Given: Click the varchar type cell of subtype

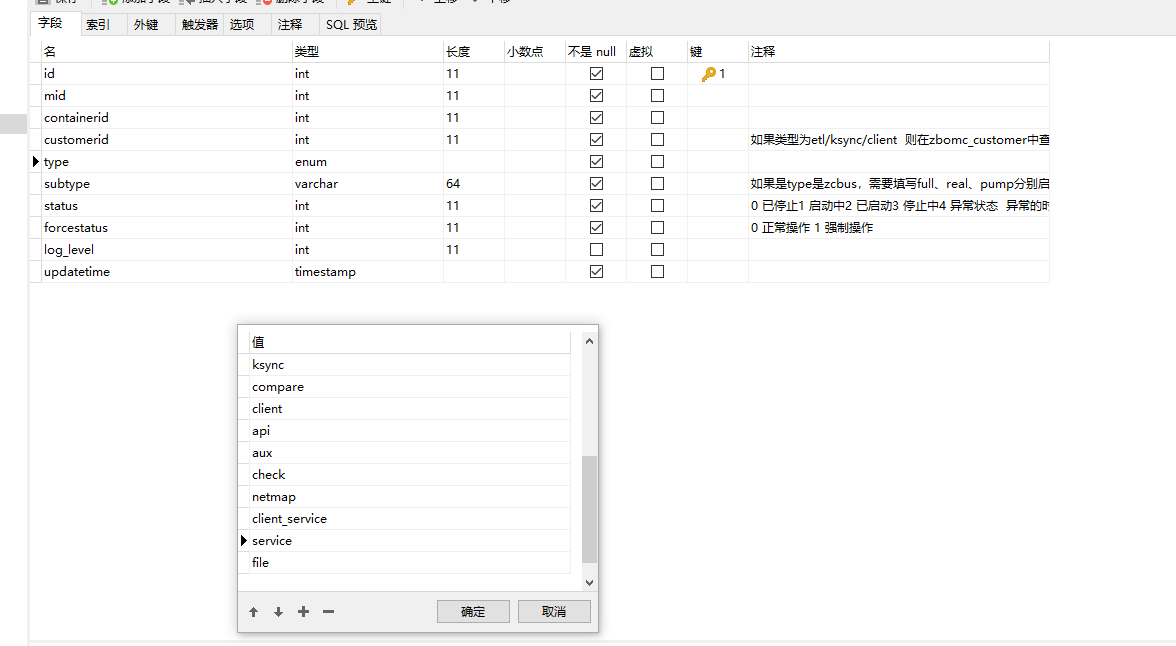Looking at the screenshot, I should 316,184.
